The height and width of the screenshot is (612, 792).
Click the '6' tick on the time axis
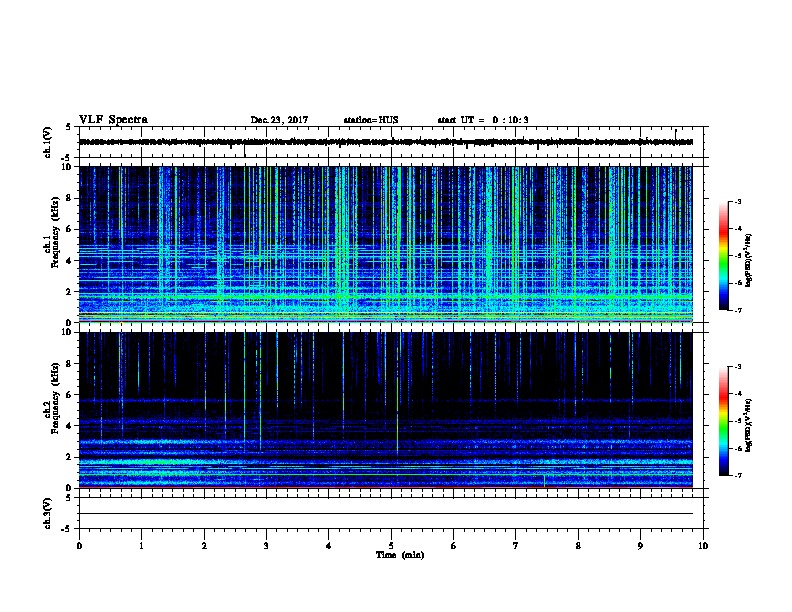pos(454,546)
